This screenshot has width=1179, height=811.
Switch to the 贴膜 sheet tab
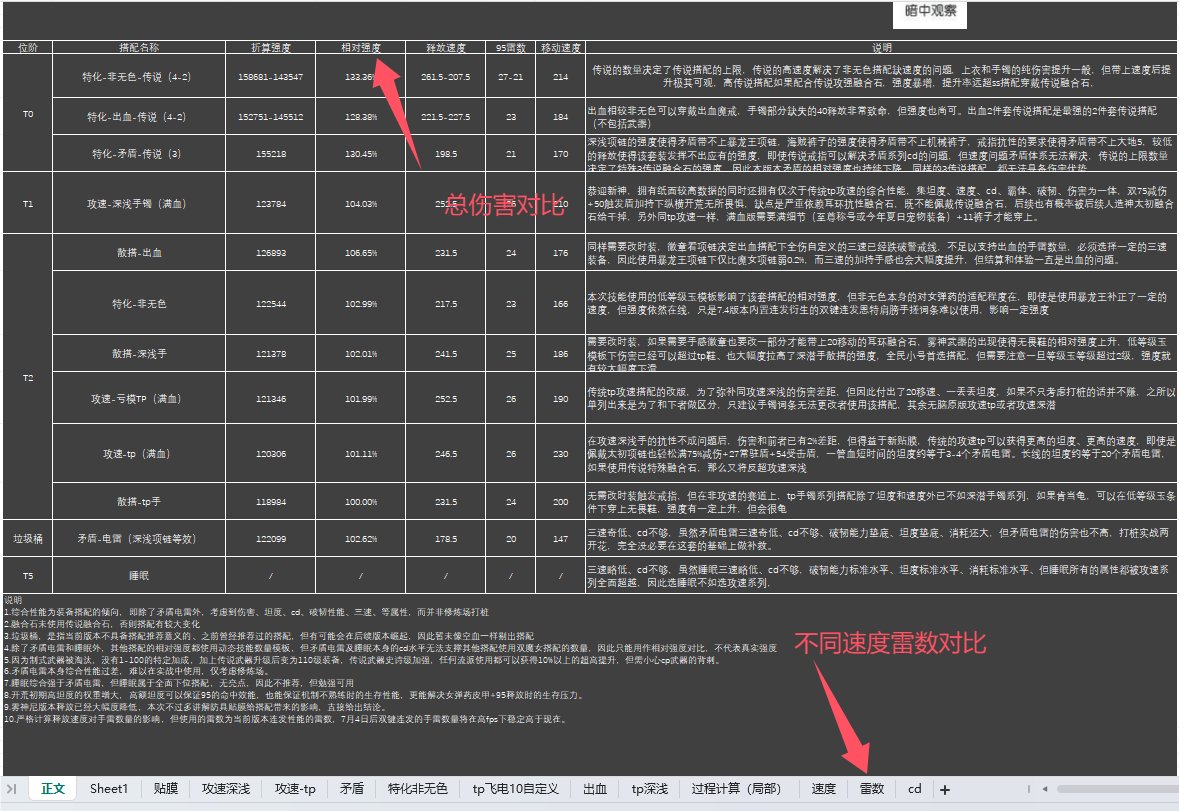(x=165, y=788)
